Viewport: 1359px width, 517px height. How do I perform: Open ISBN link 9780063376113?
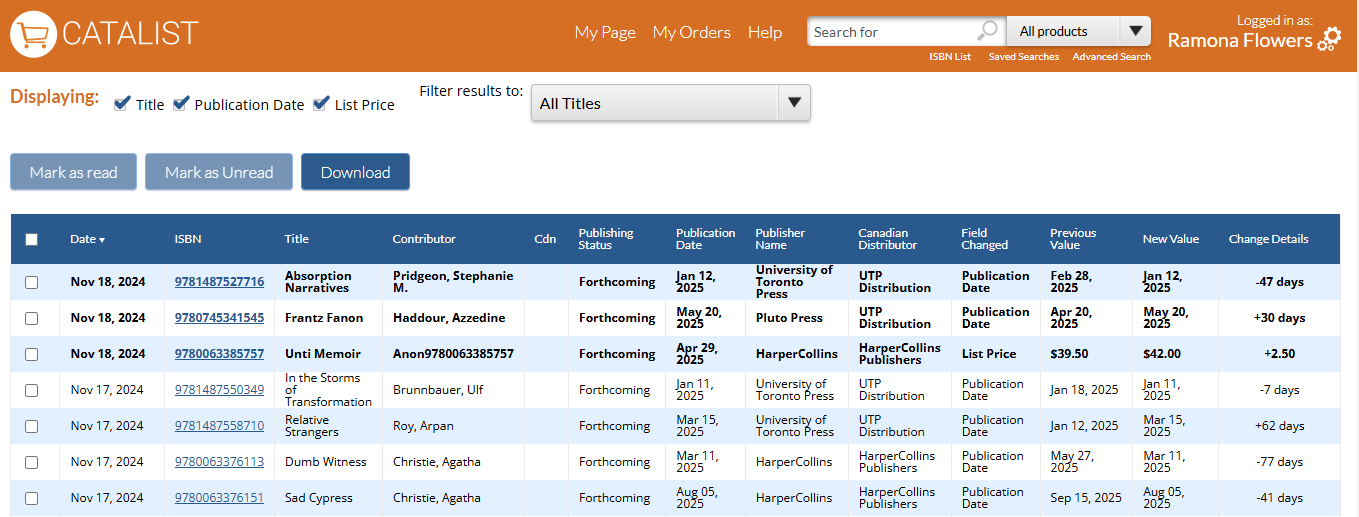(x=219, y=462)
